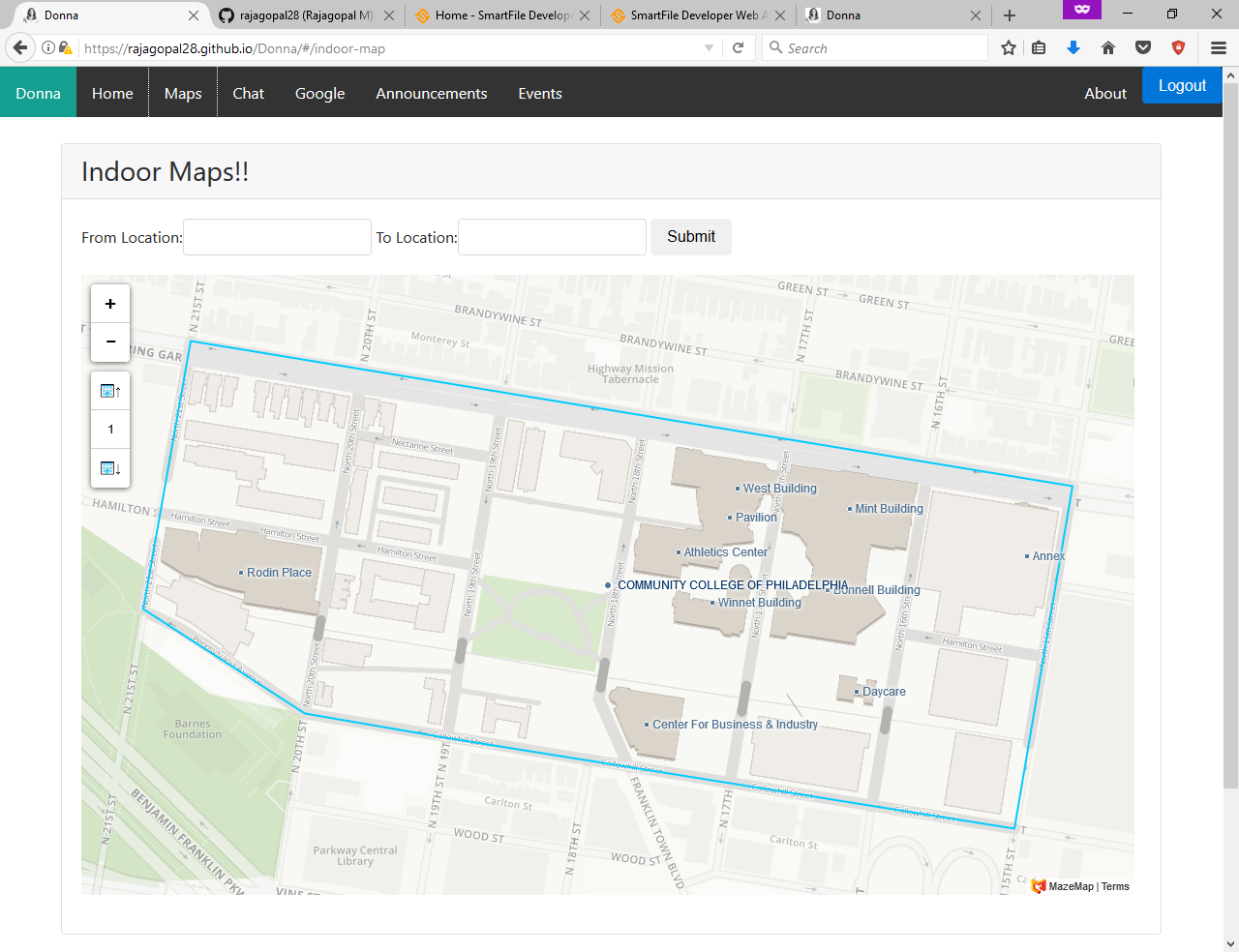The height and width of the screenshot is (952, 1239).
Task: Reload the current page
Action: point(738,47)
